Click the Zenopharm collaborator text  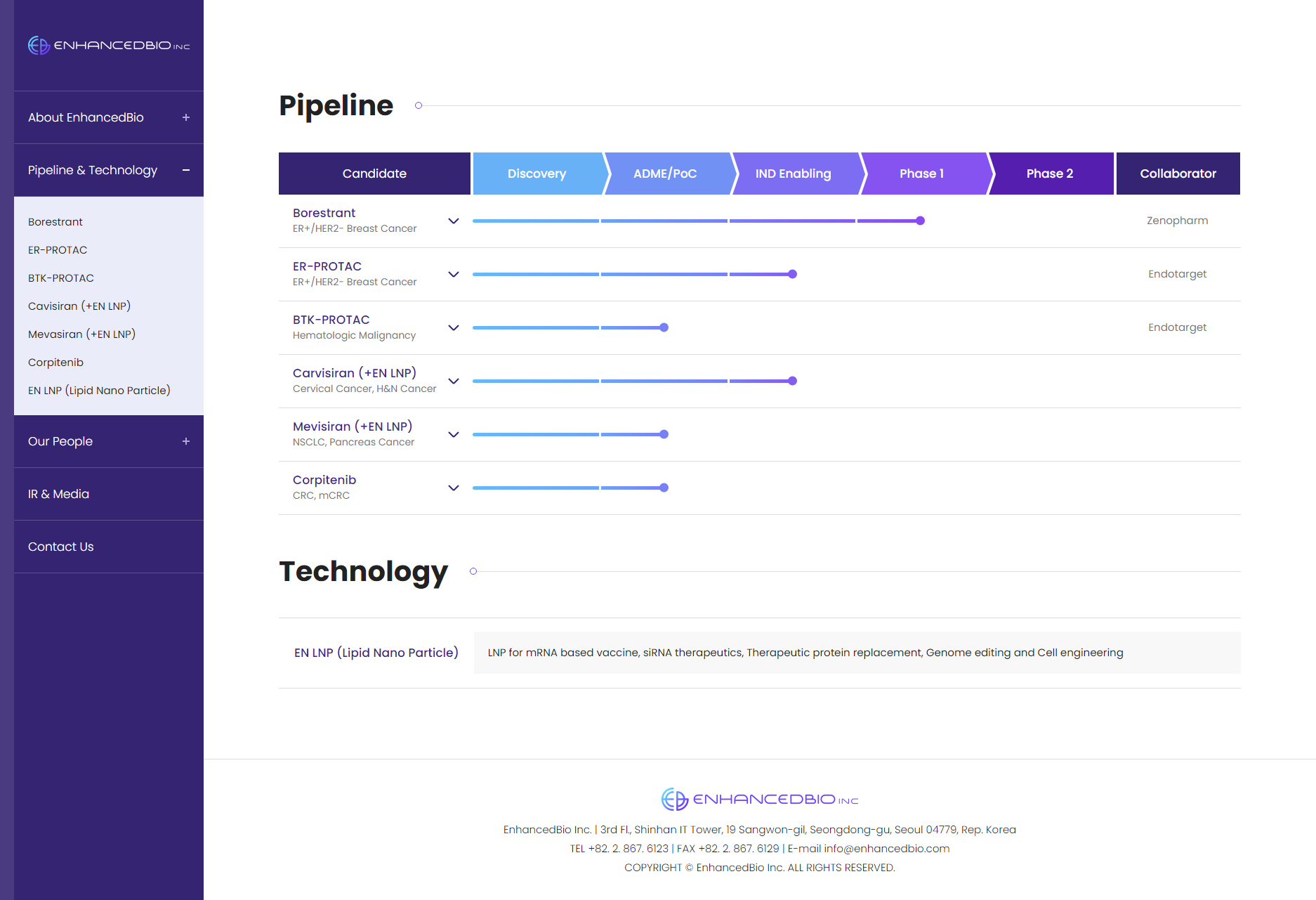(1178, 221)
